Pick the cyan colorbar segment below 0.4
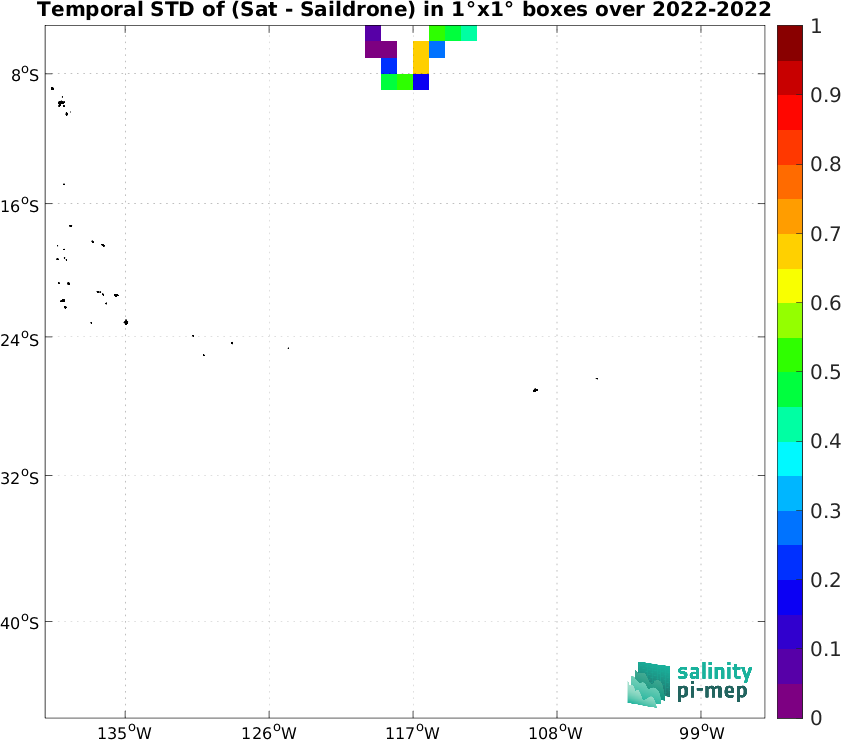 click(790, 459)
